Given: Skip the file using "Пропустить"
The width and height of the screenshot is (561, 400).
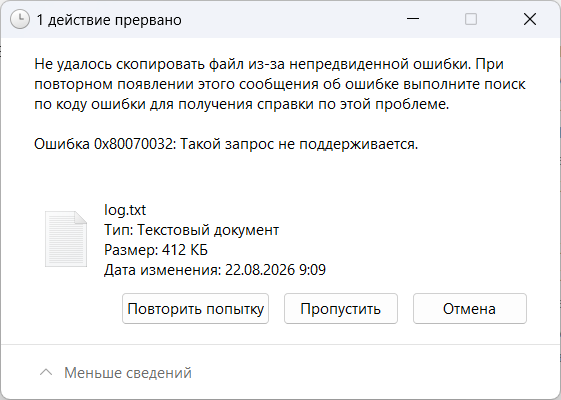Looking at the screenshot, I should (341, 308).
